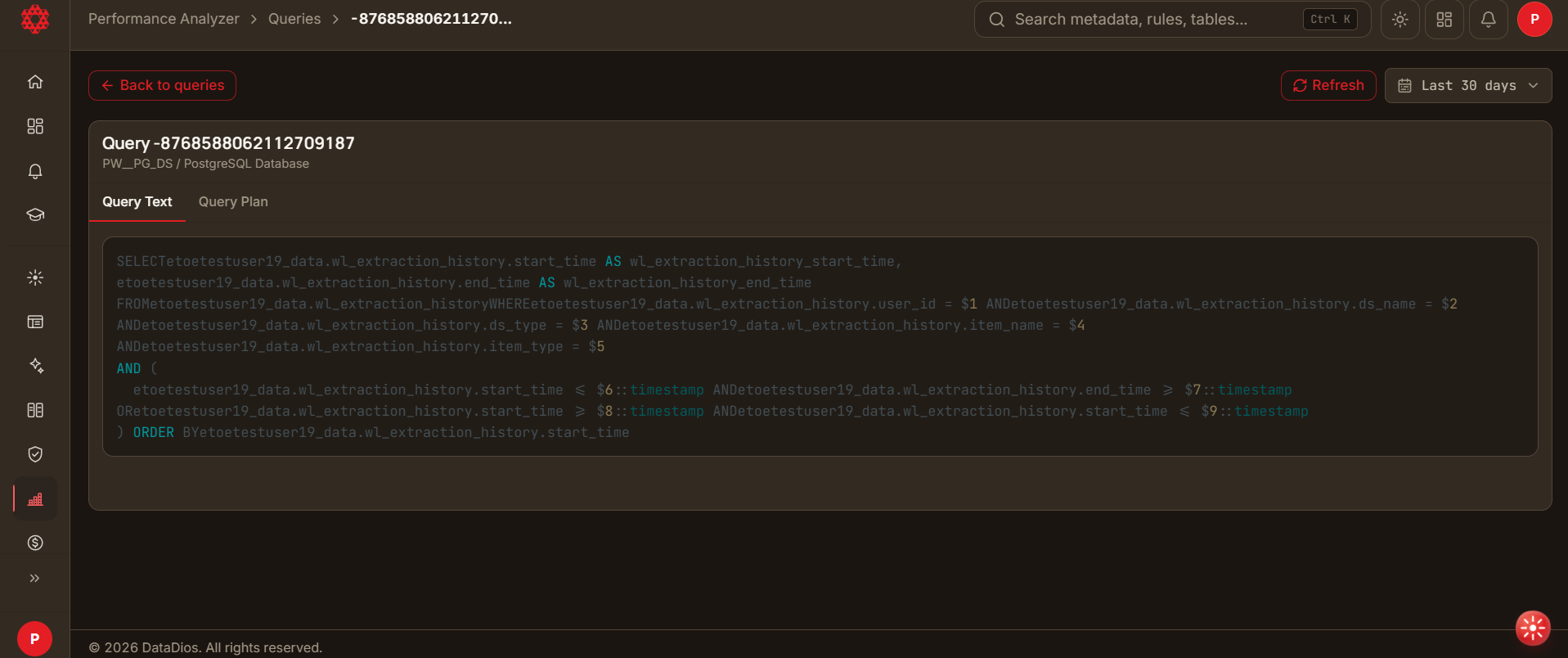1568x658 pixels.
Task: Click the footer copyright text
Action: (205, 647)
